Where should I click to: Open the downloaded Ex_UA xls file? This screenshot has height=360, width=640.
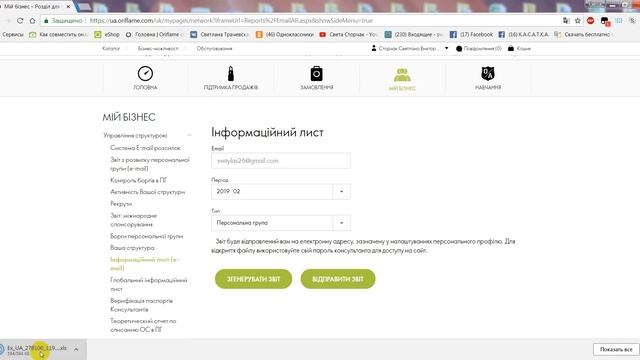(x=36, y=349)
